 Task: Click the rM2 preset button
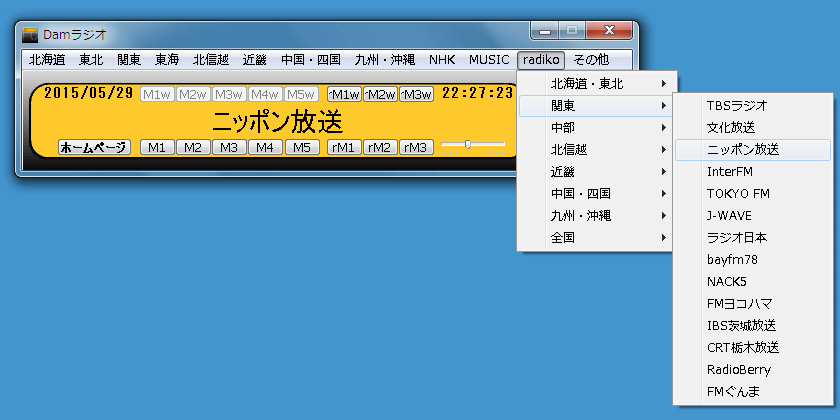[x=380, y=147]
